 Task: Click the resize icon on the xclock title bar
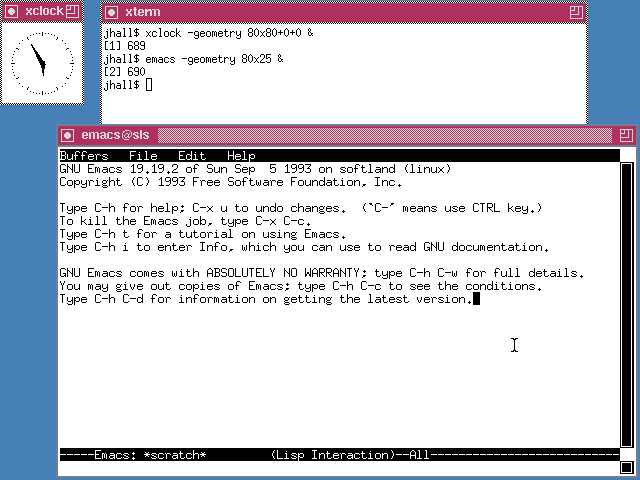[x=74, y=12]
